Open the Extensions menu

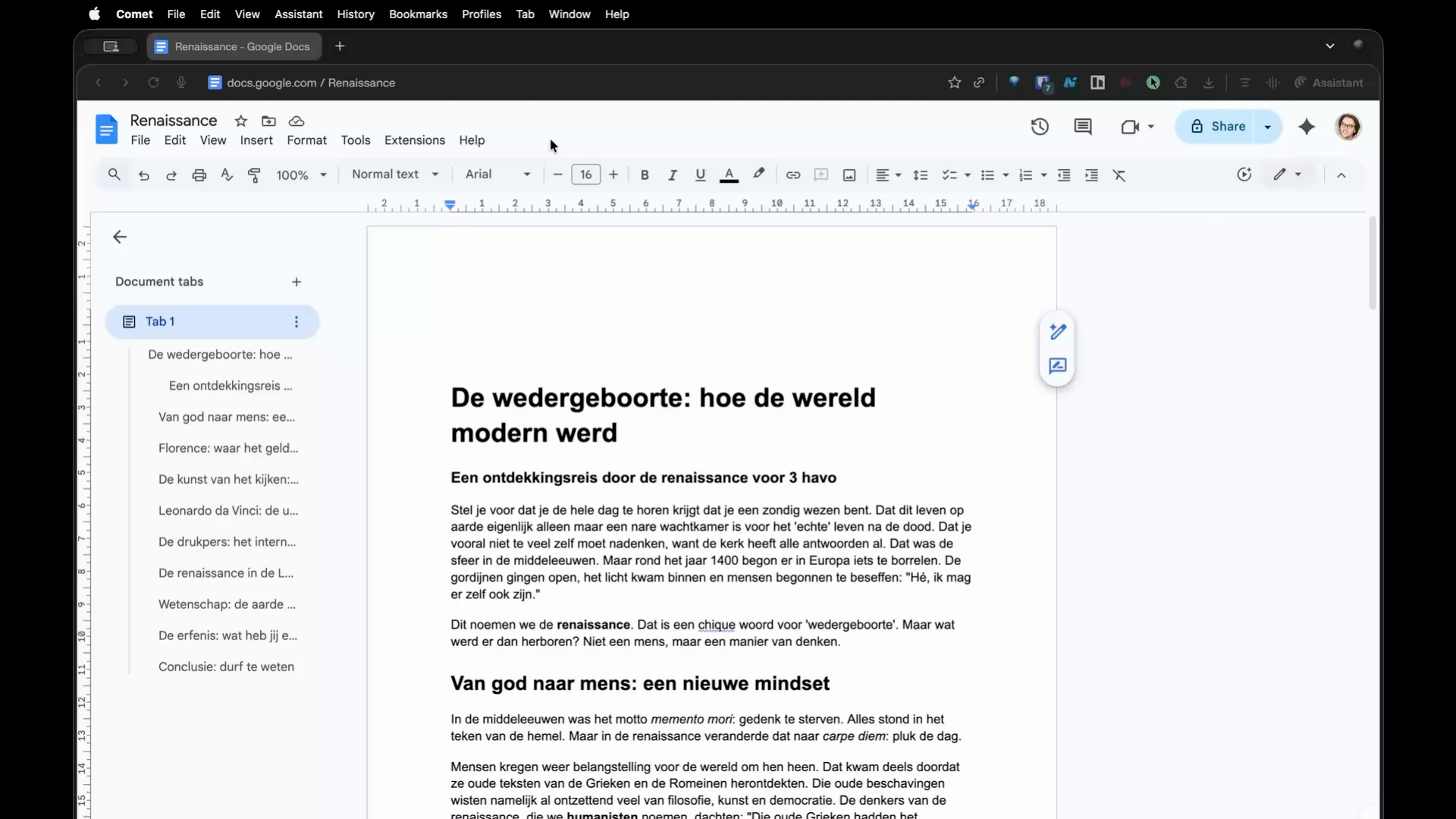tap(415, 140)
